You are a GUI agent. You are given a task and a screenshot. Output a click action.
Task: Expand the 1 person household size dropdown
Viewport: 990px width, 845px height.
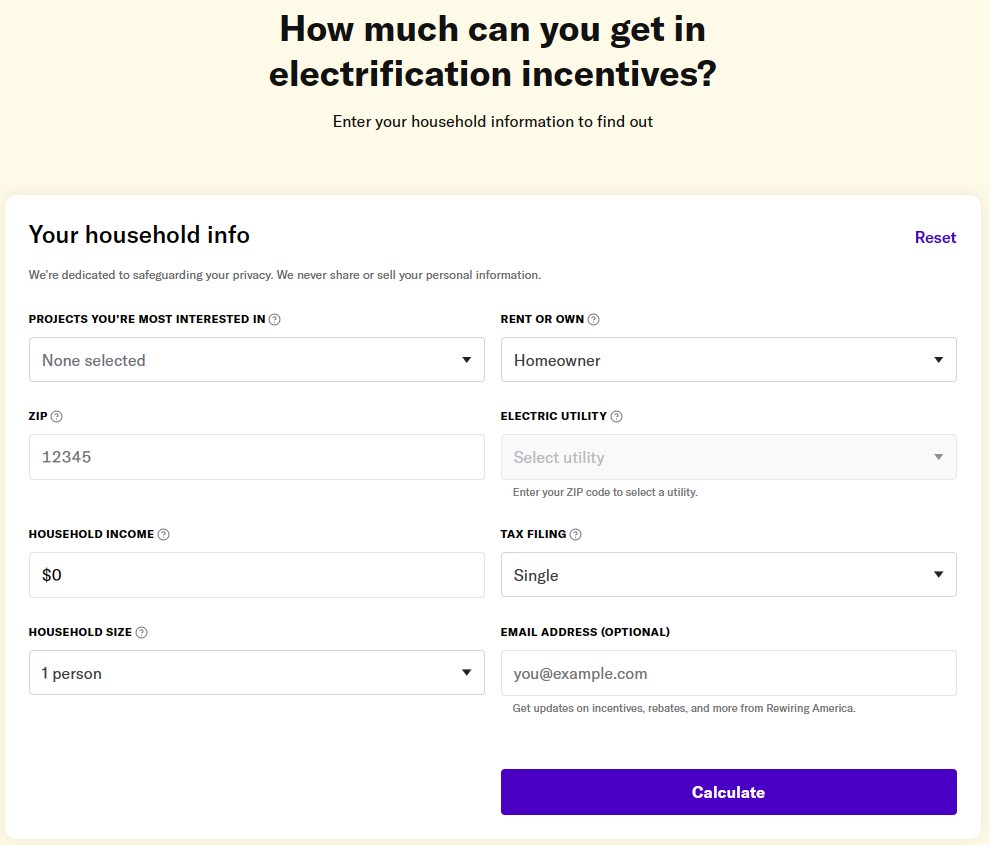[x=256, y=673]
